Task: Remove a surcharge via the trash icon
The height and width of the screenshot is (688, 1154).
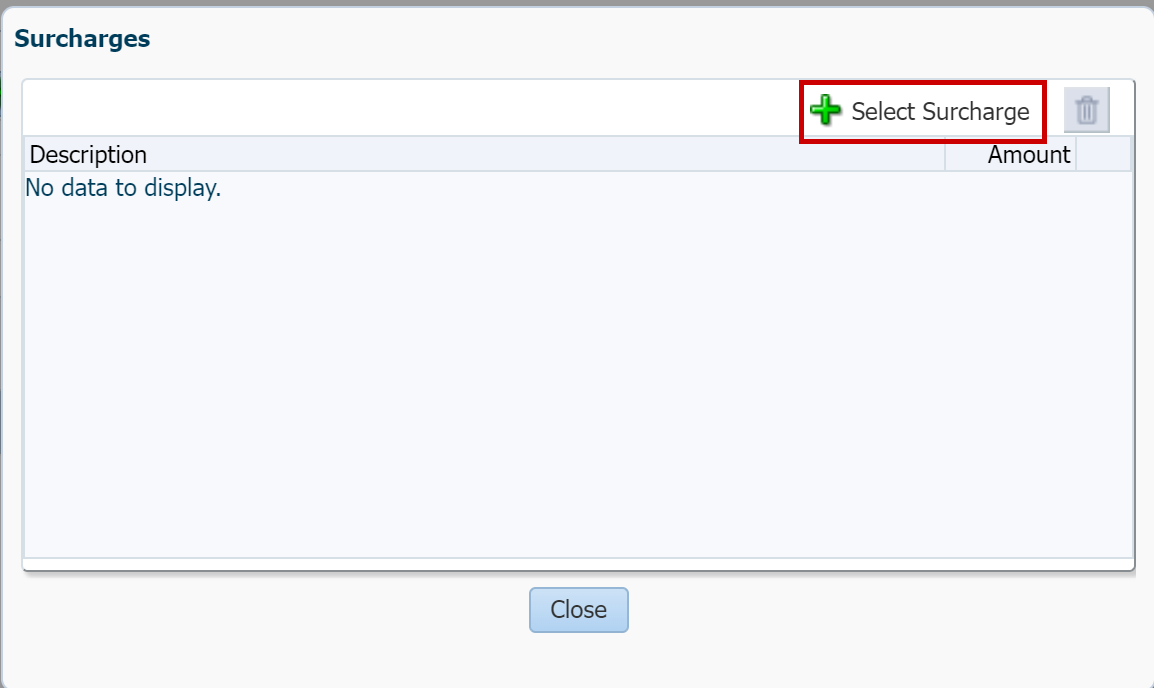Action: (x=1086, y=110)
